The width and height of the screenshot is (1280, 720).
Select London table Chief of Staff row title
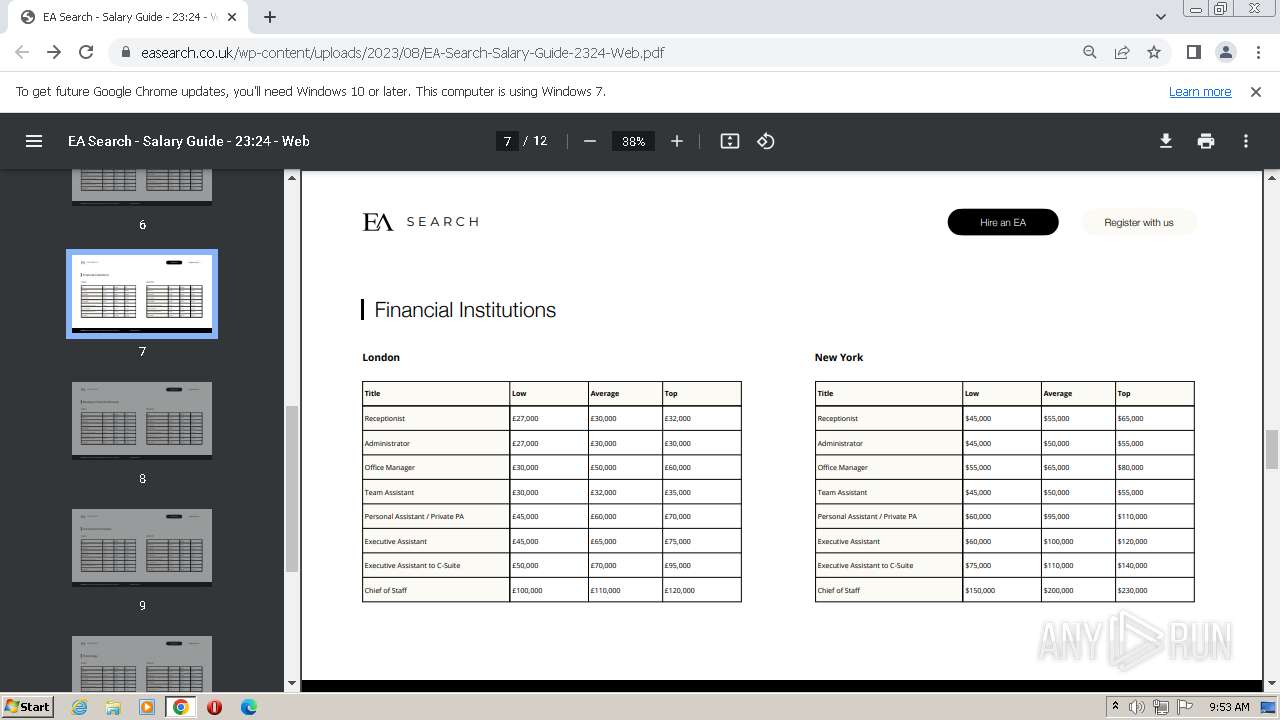(386, 590)
